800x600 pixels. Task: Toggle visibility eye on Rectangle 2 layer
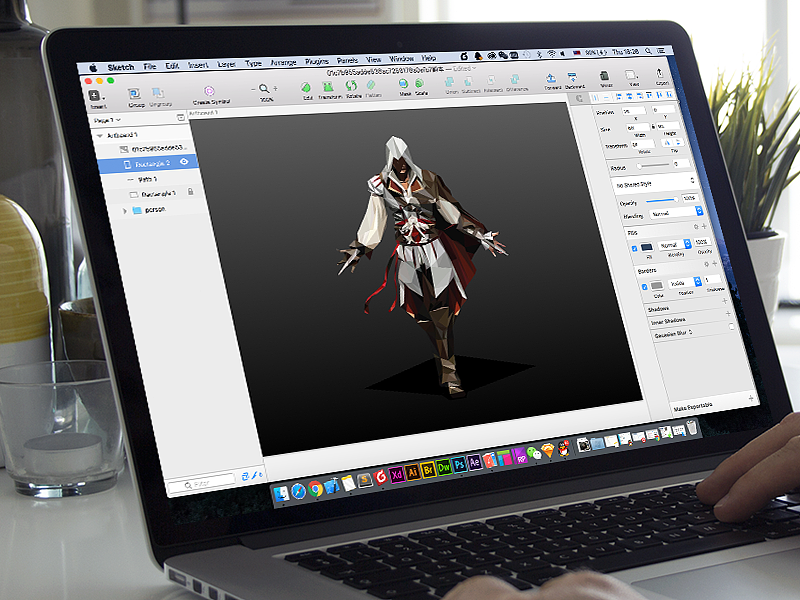[184, 161]
